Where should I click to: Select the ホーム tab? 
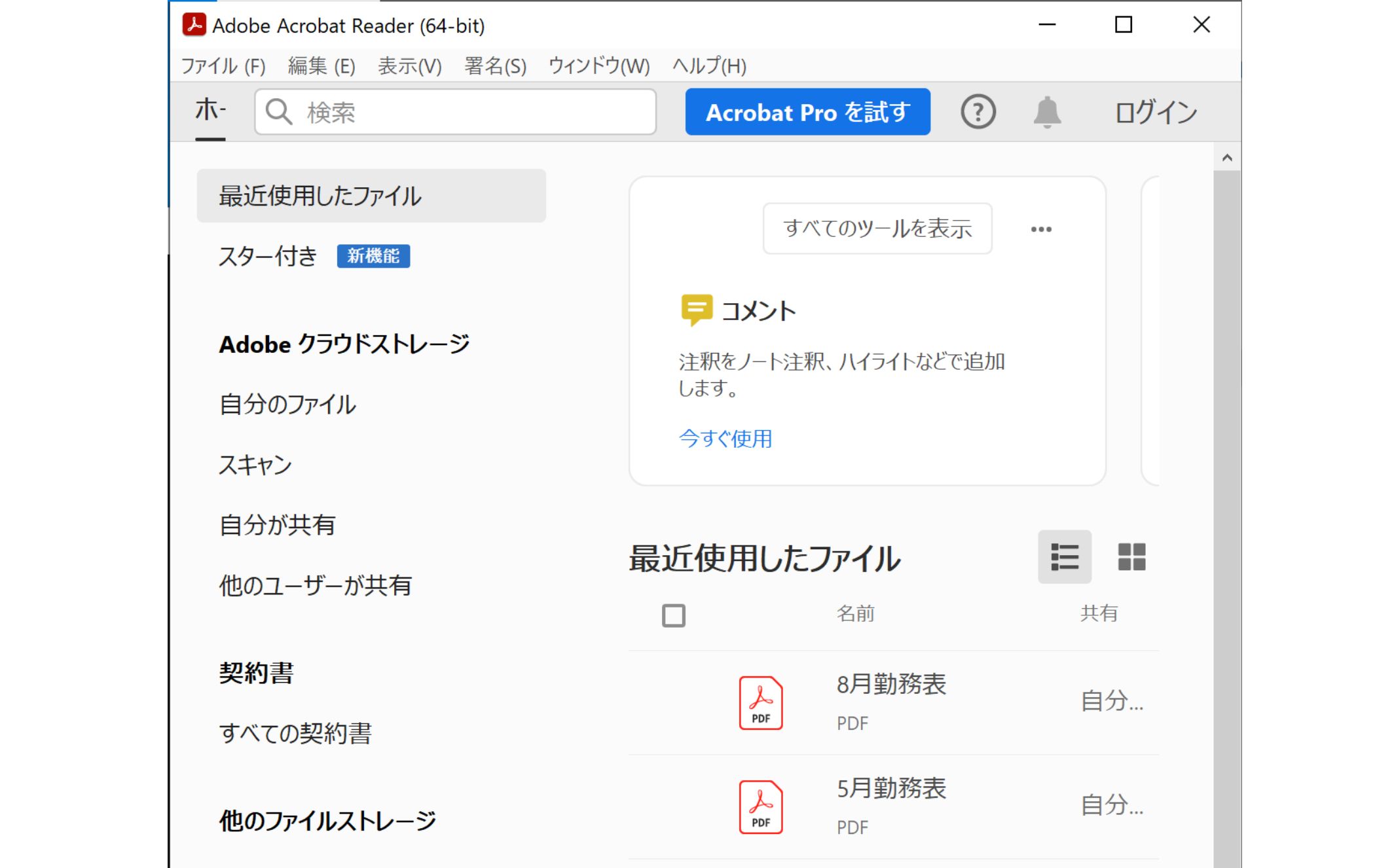(x=210, y=111)
